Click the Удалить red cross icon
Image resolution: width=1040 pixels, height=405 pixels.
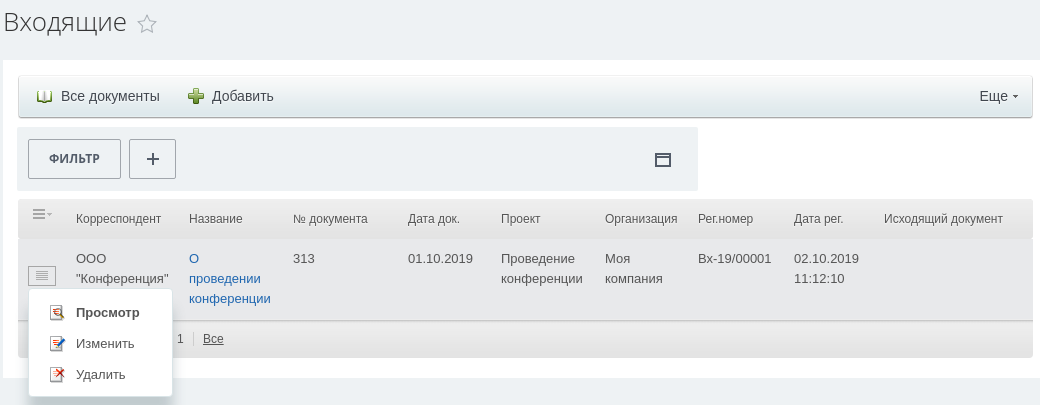point(57,375)
